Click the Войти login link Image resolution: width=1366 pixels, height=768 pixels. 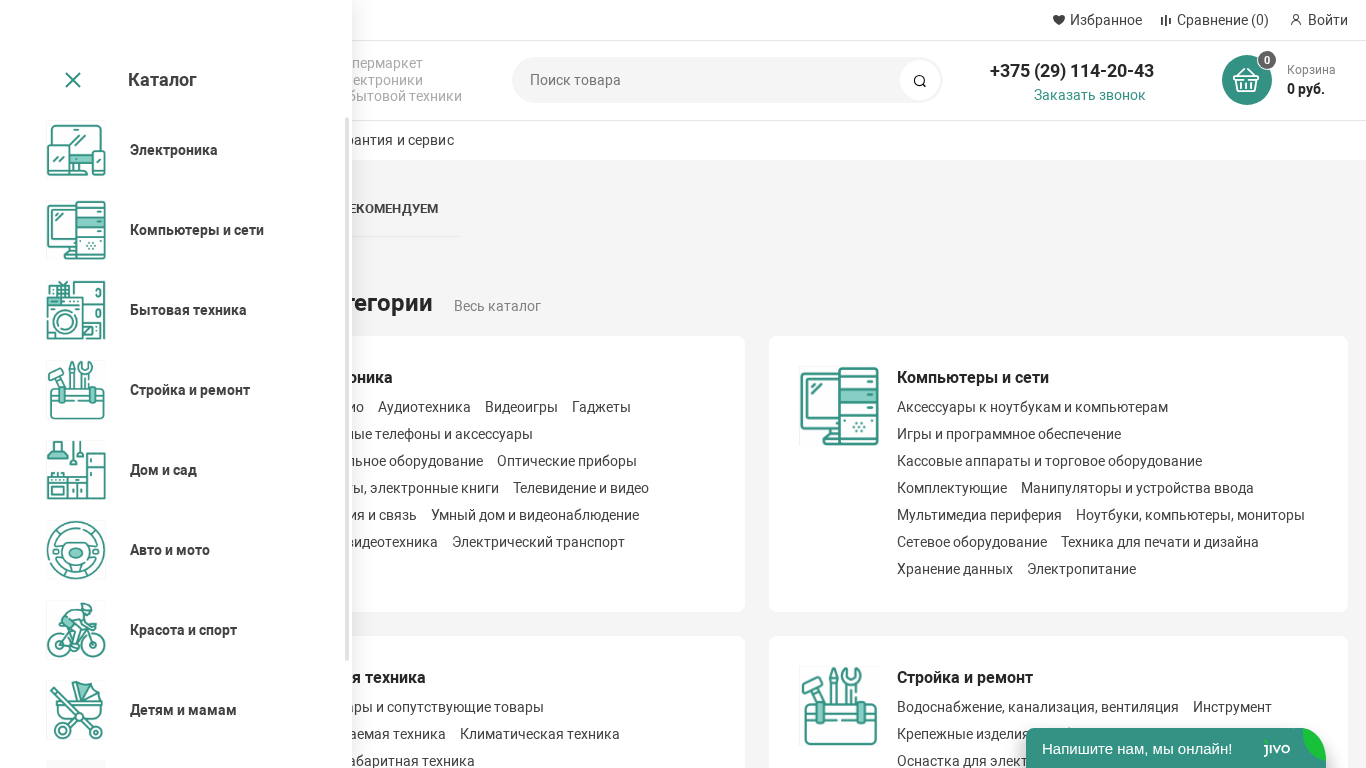(1328, 20)
